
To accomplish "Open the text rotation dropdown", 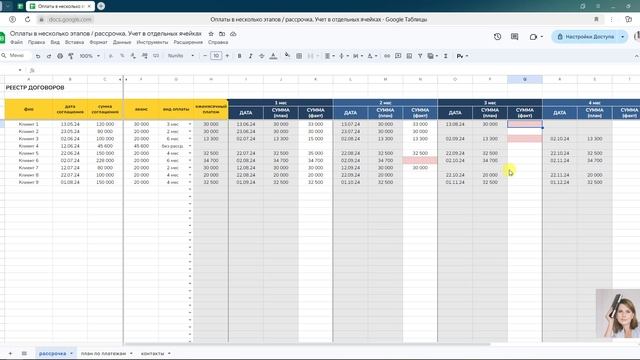I will tap(372, 56).
